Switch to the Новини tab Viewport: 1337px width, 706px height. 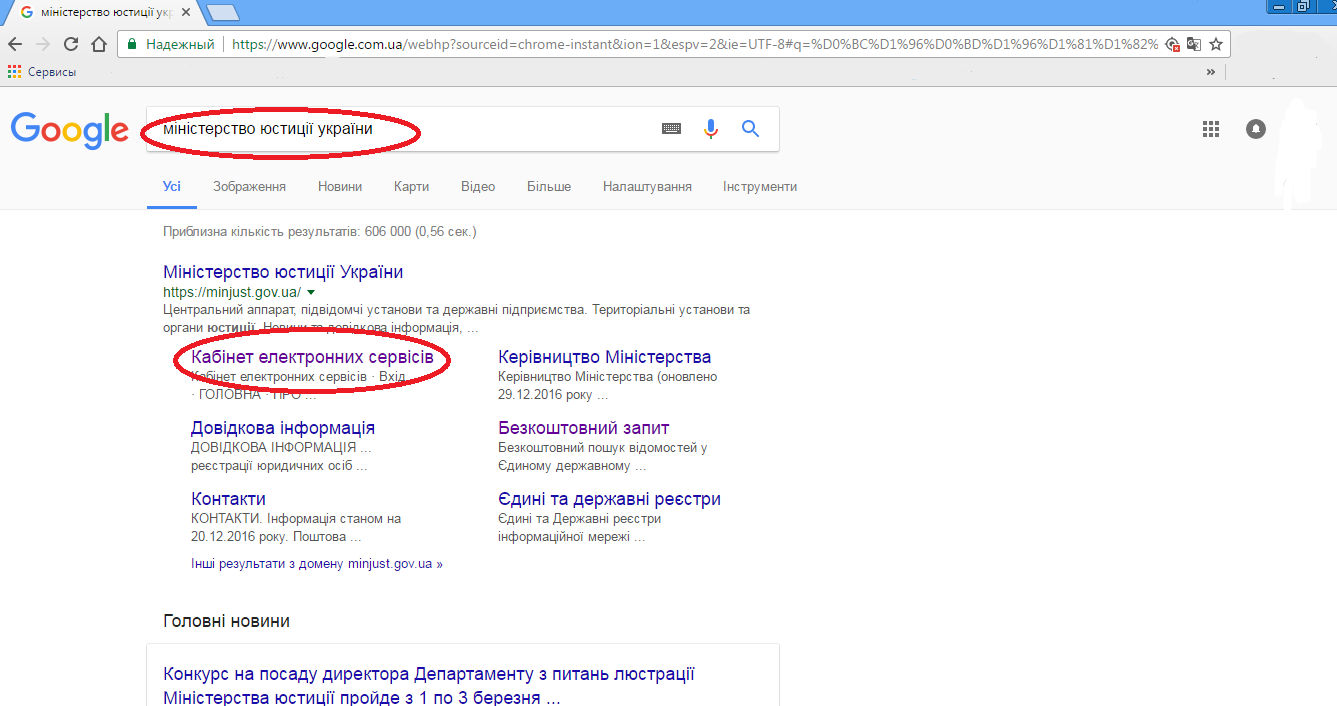340,186
